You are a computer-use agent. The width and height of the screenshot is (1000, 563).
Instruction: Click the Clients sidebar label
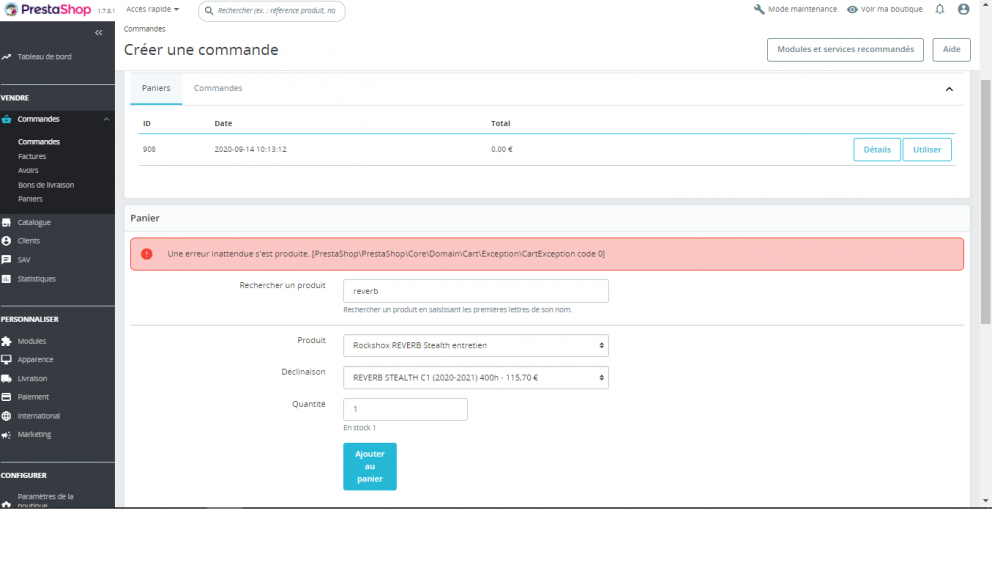[x=29, y=241]
